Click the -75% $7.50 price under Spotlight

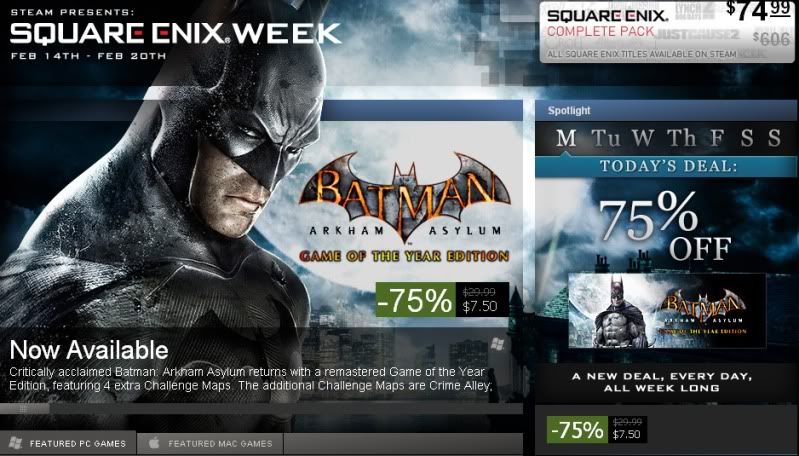(x=597, y=430)
